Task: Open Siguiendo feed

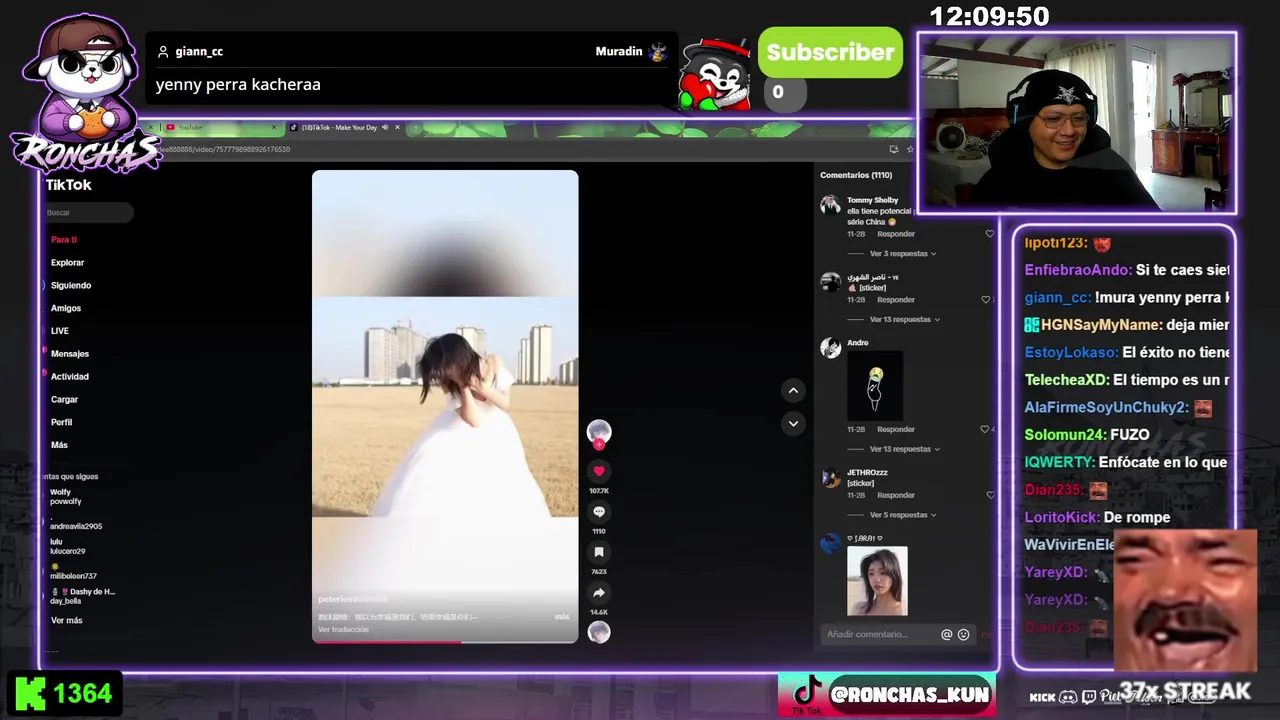Action: [71, 286]
